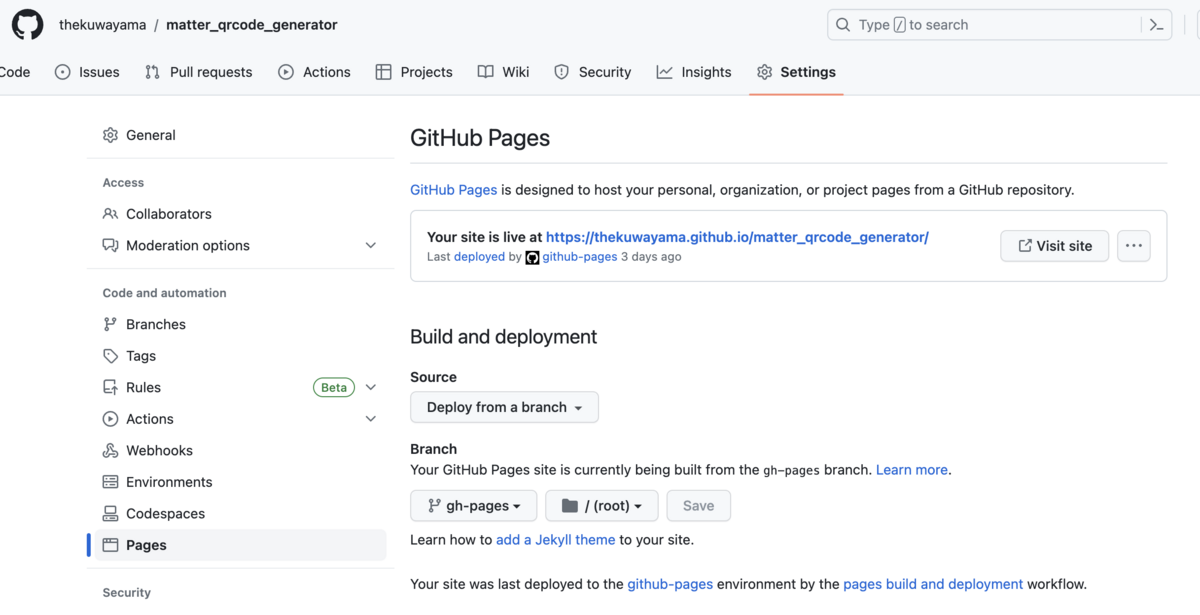
Task: Click the Security shield icon
Action: coord(561,72)
